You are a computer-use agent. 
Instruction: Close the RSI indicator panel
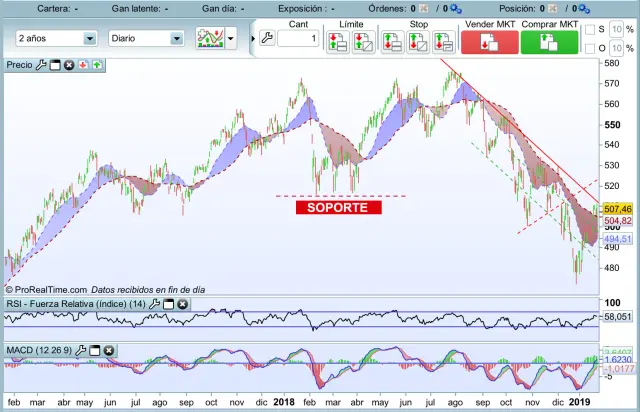coord(182,304)
